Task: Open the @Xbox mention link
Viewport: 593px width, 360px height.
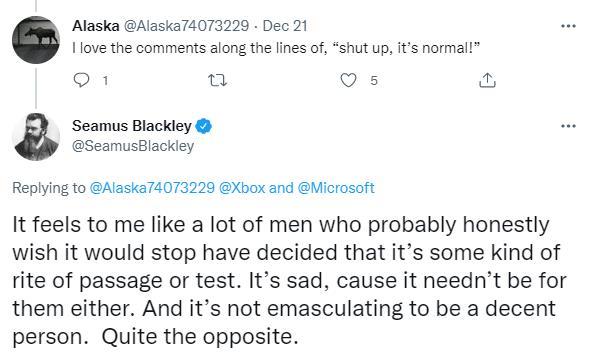Action: 242,188
